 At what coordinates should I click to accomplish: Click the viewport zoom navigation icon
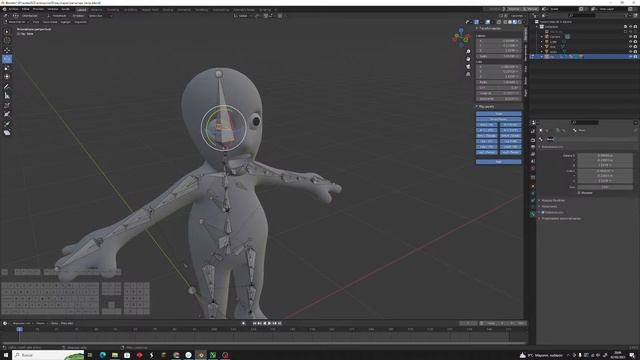pyautogui.click(x=468, y=51)
